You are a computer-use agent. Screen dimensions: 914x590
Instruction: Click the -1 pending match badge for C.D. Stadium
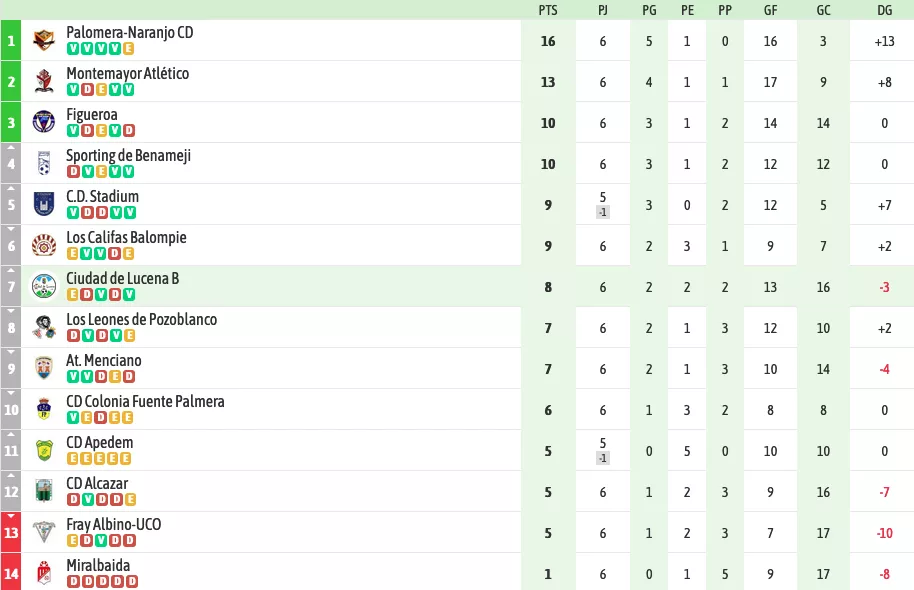click(x=603, y=212)
